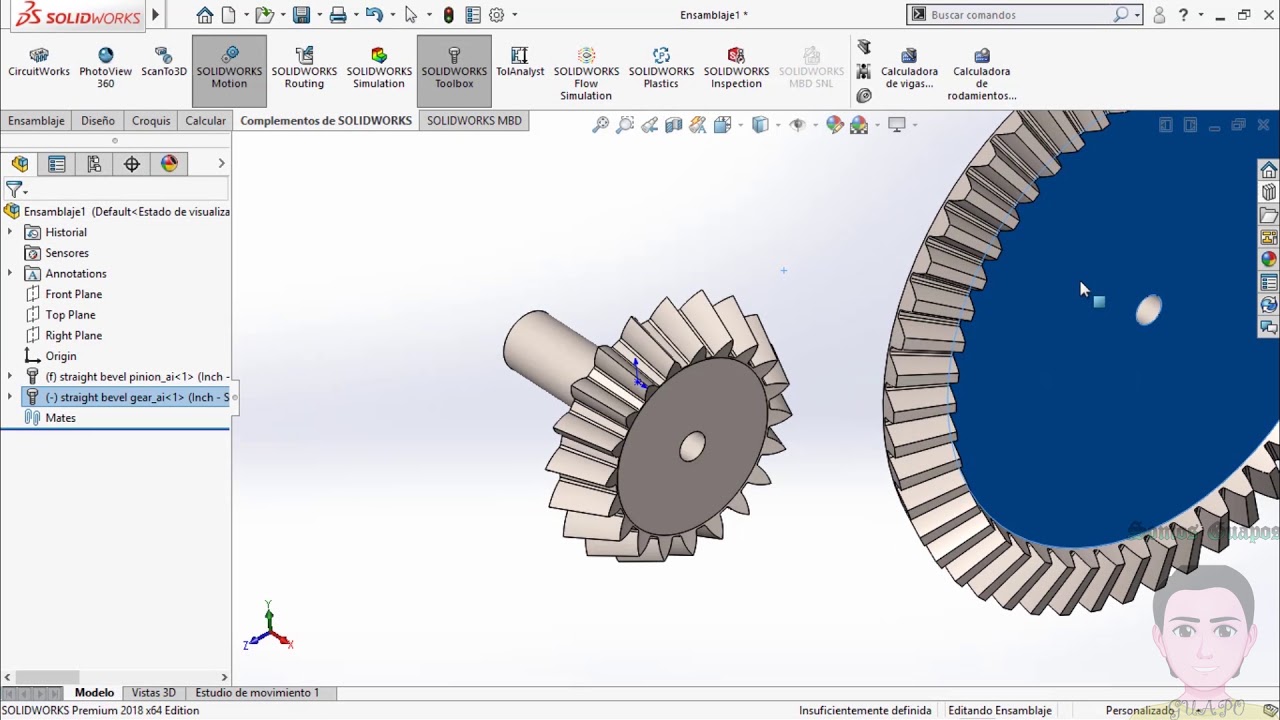Open the user login icon
The width and height of the screenshot is (1280, 720).
coord(1159,15)
